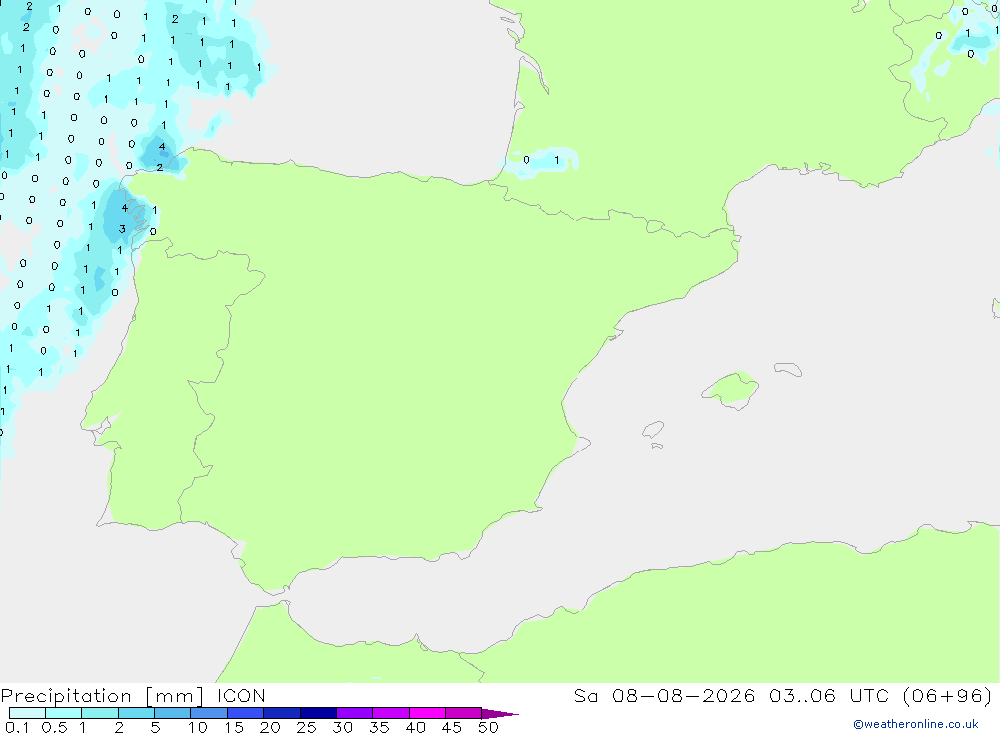Choose the 35–40 mm purple legend swatch
The width and height of the screenshot is (1000, 733).
pos(390,713)
